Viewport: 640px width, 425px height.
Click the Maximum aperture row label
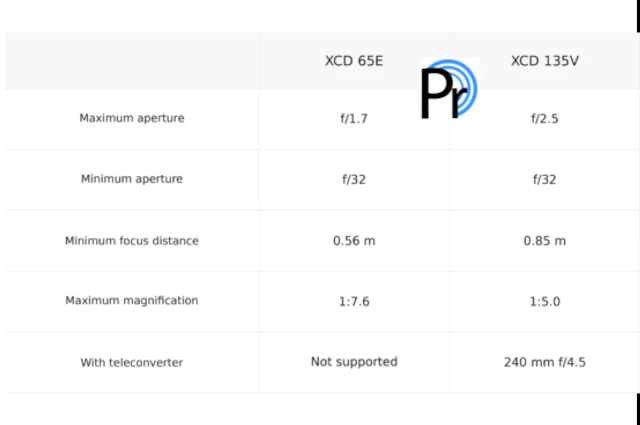(131, 118)
